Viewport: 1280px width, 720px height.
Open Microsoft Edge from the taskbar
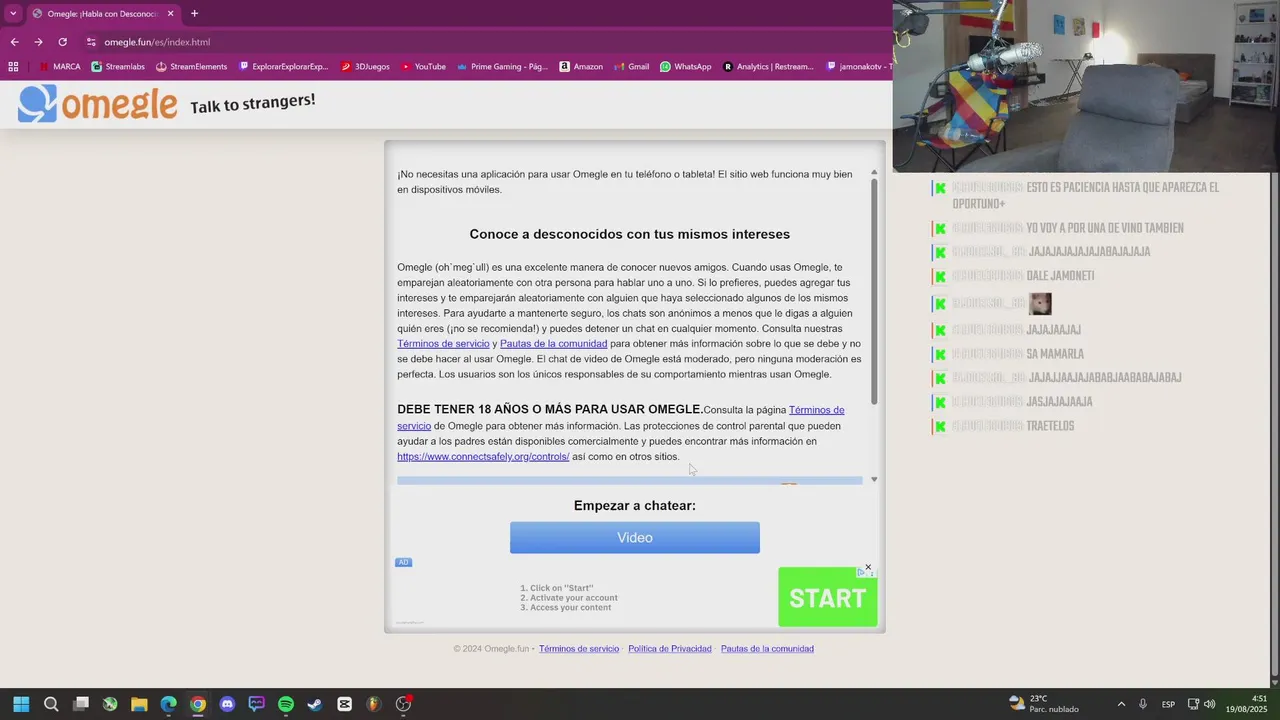point(169,704)
